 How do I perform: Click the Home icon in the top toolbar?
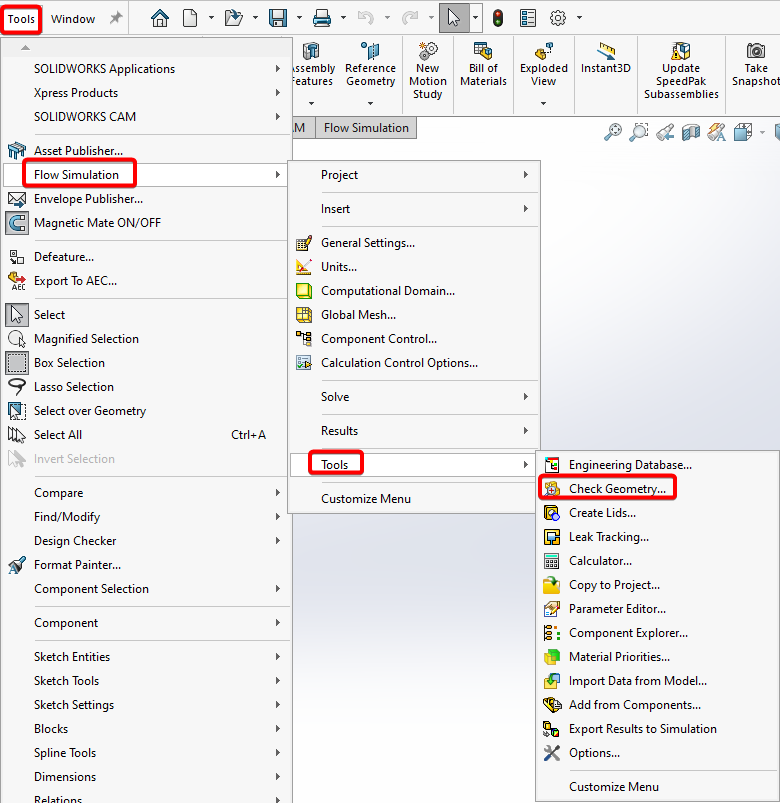point(160,18)
